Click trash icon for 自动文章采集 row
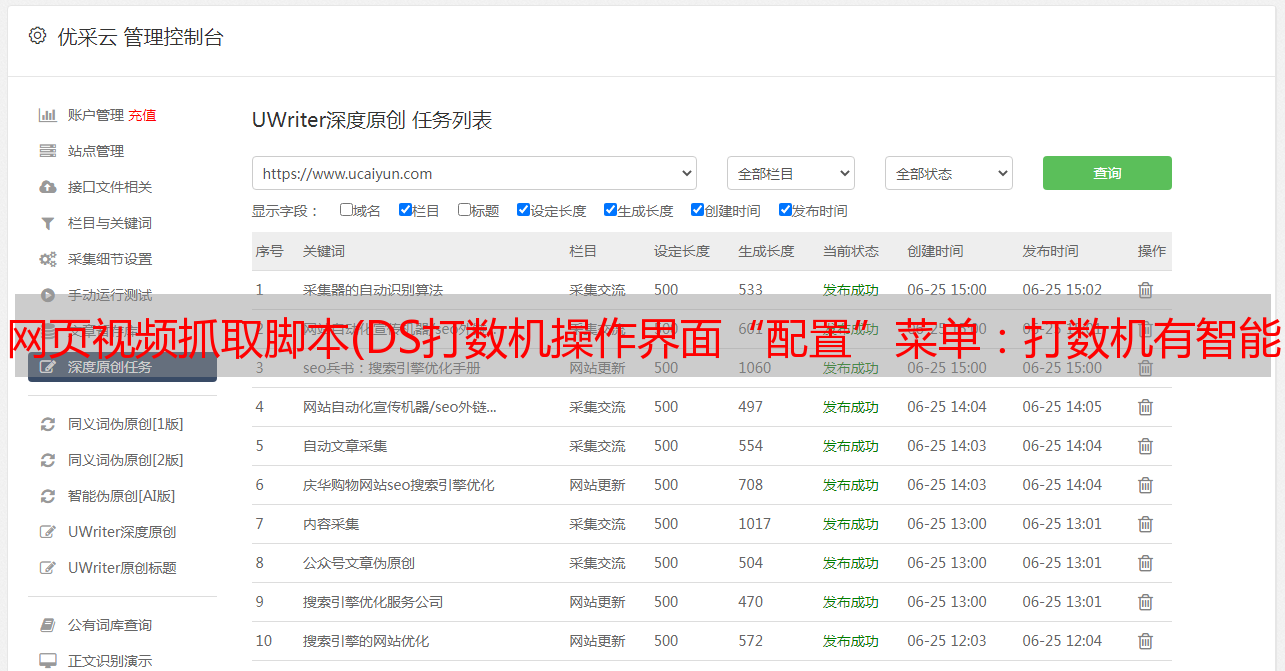This screenshot has width=1285, height=671. tap(1145, 446)
